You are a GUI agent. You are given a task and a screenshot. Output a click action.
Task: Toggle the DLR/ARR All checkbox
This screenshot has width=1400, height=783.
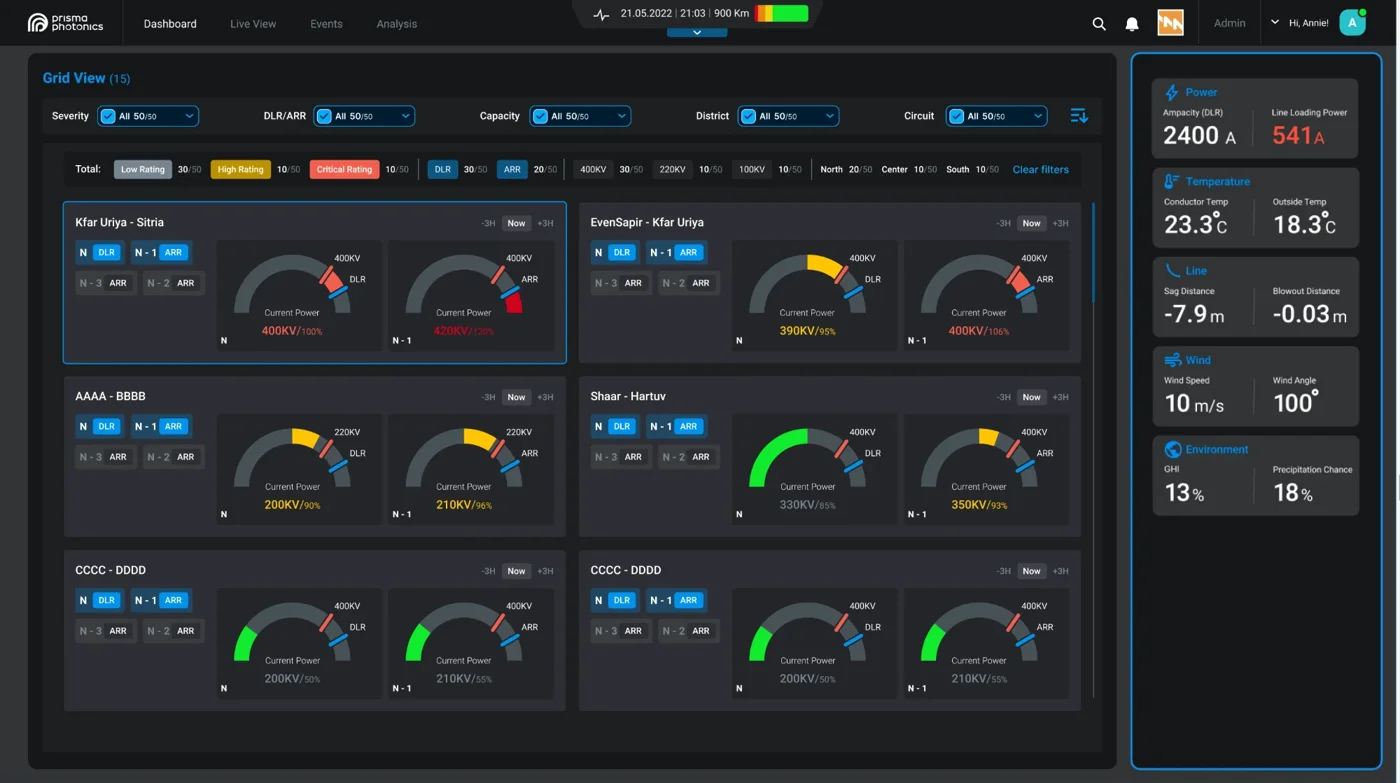(x=324, y=116)
